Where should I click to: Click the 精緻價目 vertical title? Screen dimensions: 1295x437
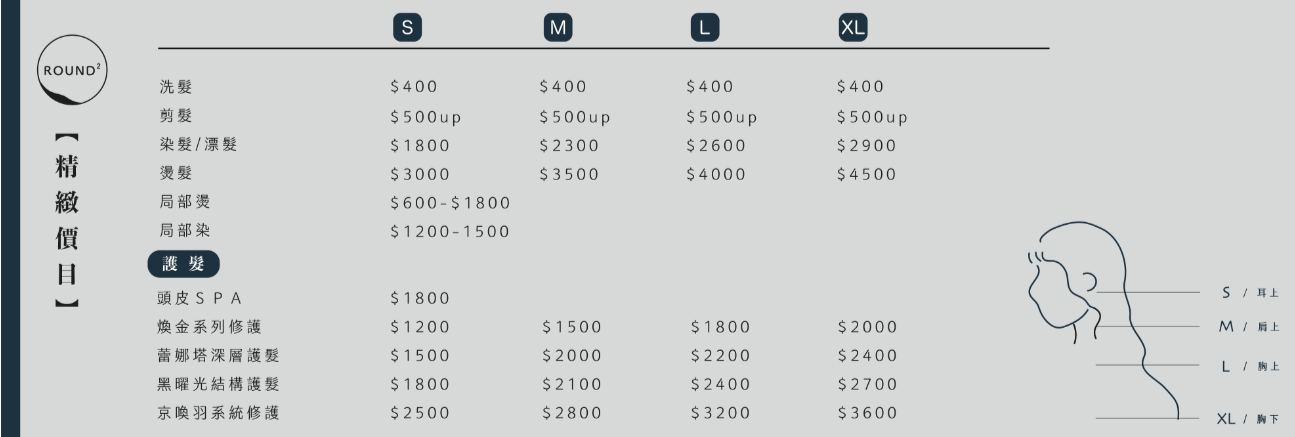point(67,219)
